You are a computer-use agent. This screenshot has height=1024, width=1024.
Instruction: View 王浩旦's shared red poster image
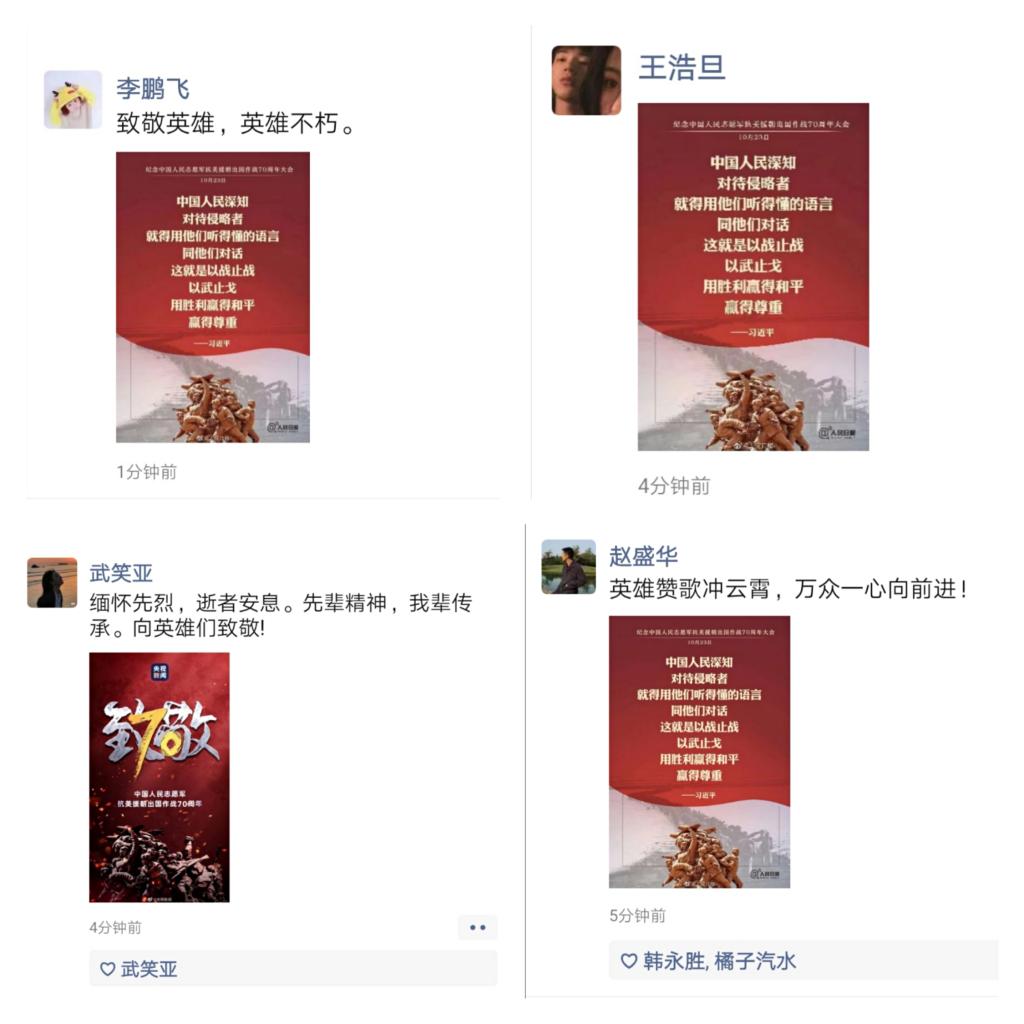pos(753,276)
